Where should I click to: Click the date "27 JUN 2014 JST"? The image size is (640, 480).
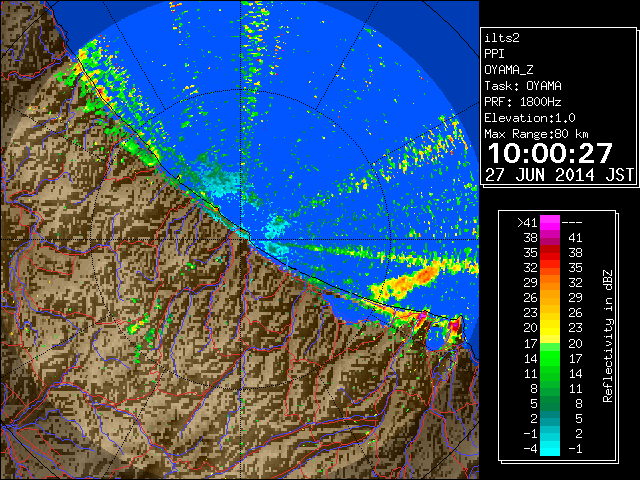pyautogui.click(x=559, y=175)
